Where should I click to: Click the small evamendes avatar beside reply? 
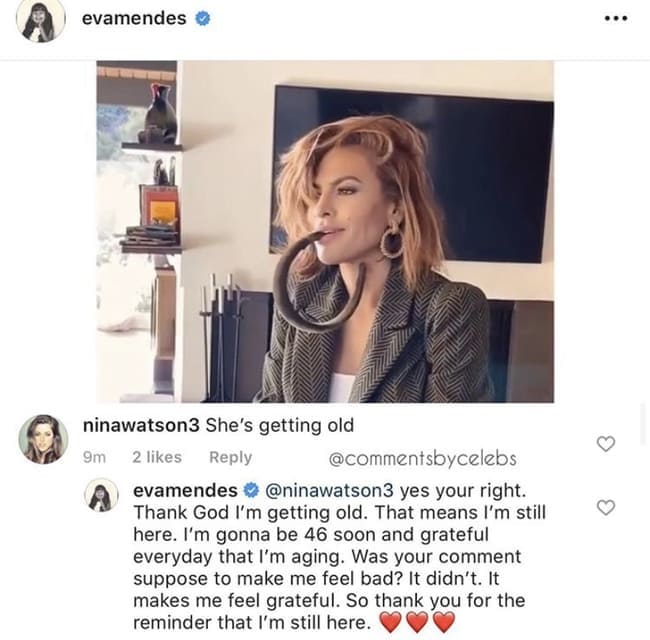click(x=101, y=495)
